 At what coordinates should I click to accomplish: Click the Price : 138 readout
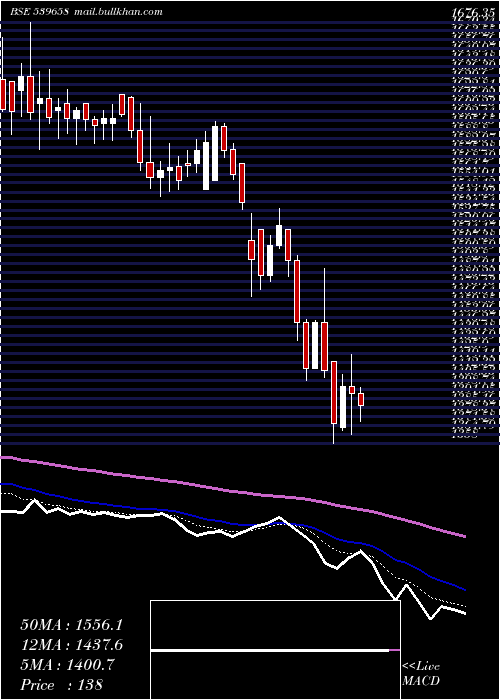pyautogui.click(x=62, y=685)
